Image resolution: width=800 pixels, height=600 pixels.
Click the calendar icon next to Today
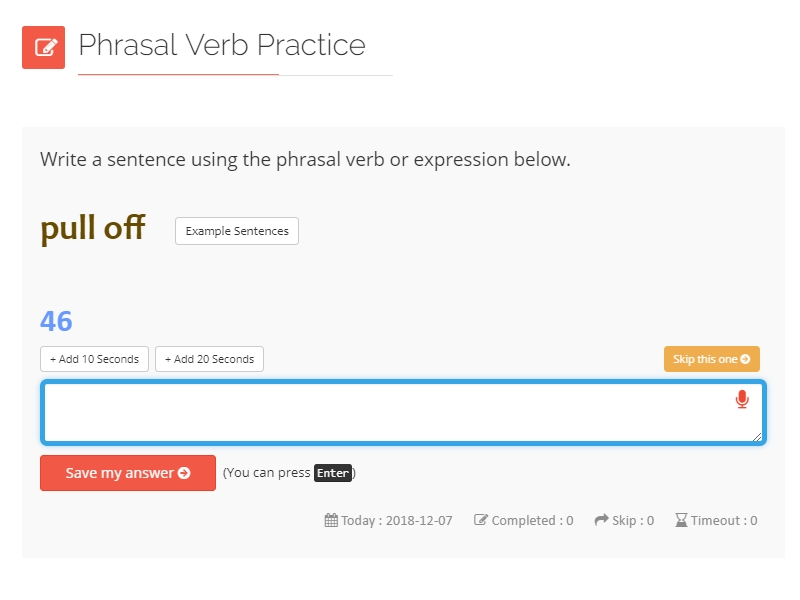click(x=331, y=520)
